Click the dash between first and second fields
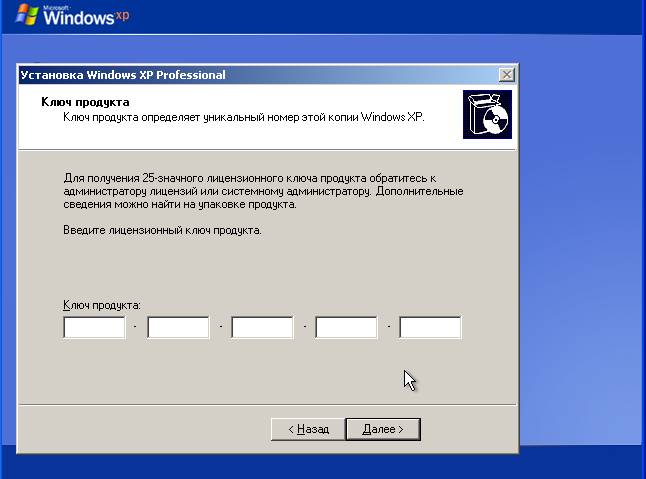The width and height of the screenshot is (646, 479). pos(136,328)
